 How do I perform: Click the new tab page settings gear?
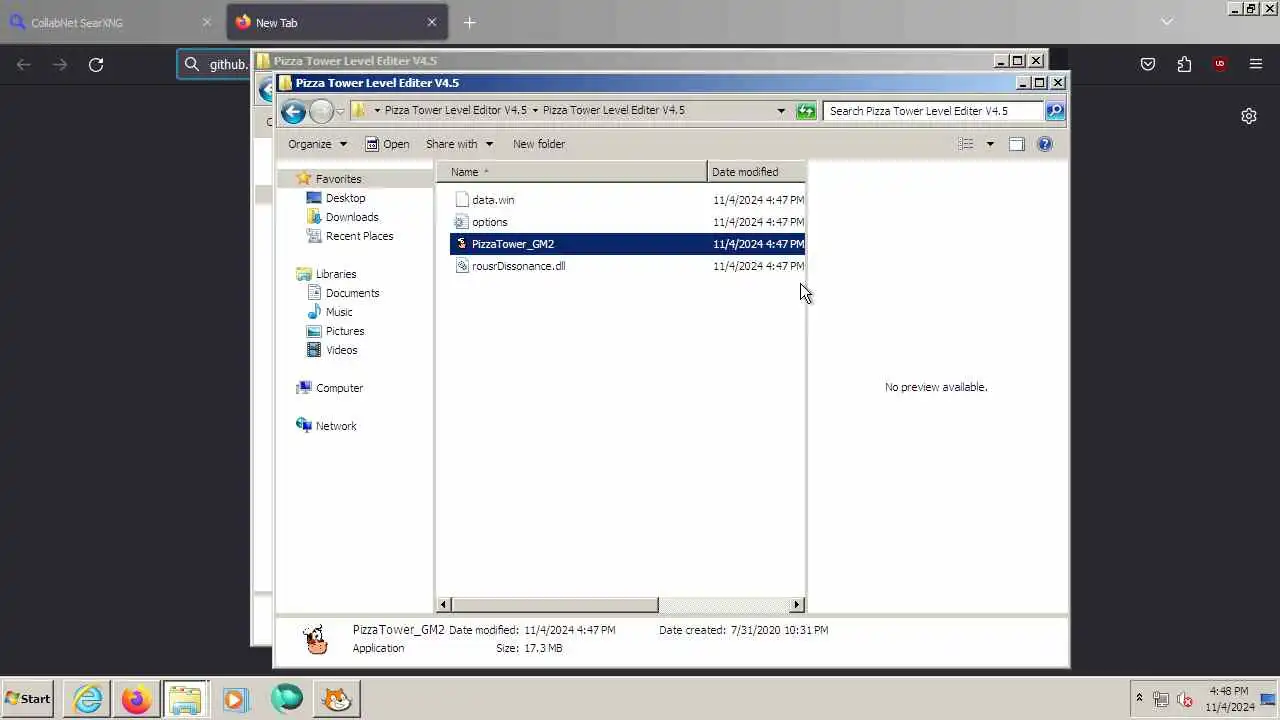click(x=1249, y=116)
